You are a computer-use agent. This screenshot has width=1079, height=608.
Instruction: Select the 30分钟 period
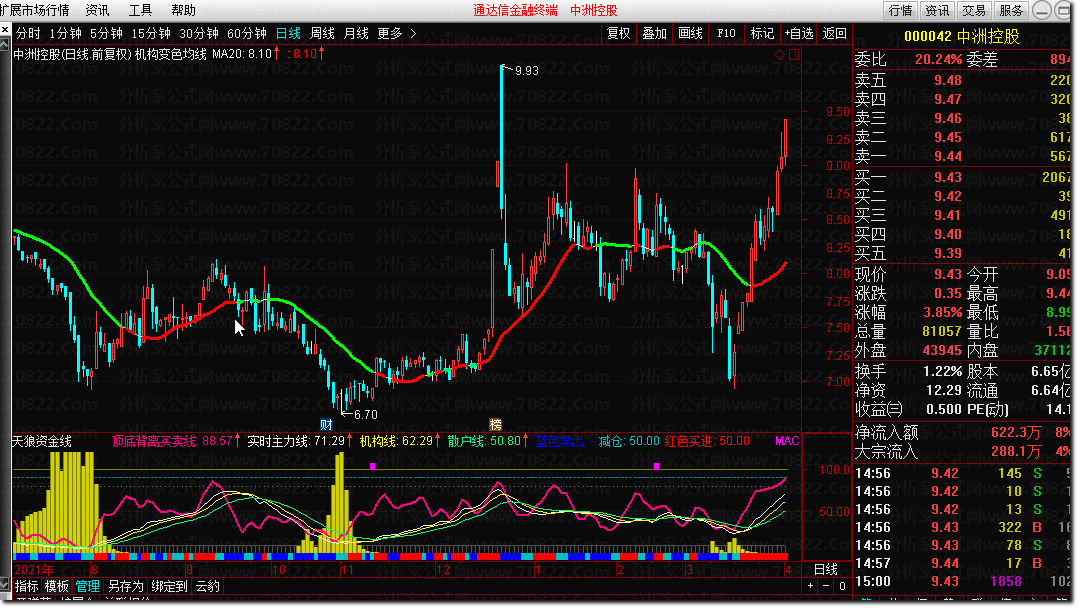coord(199,33)
